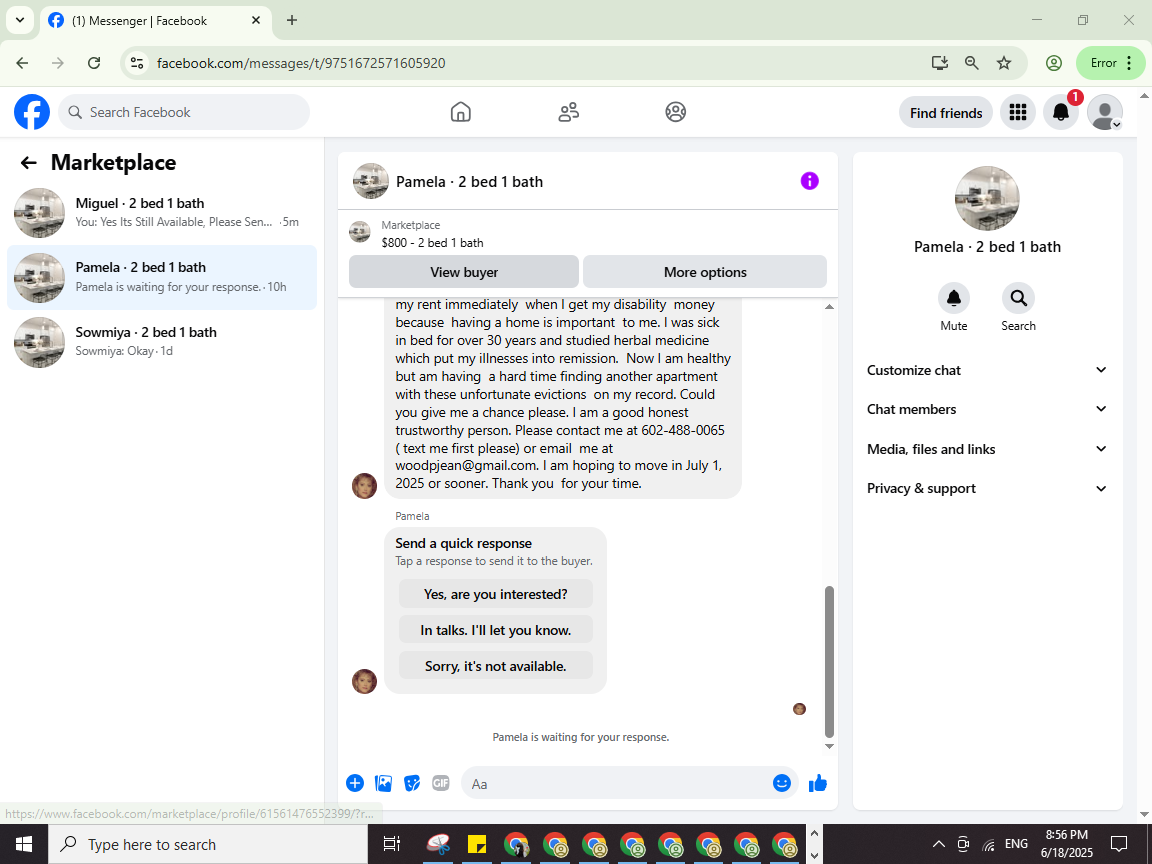Open the Facebook menu grid icon
1152x864 pixels.
(x=1018, y=112)
